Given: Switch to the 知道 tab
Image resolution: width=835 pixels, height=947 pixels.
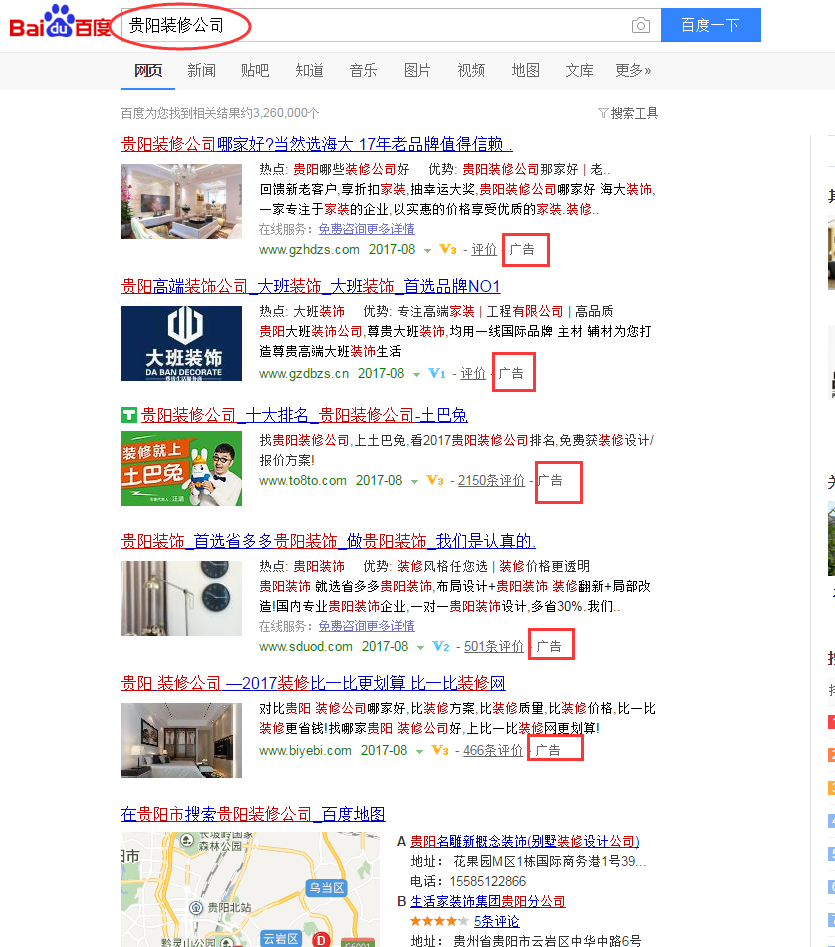Looking at the screenshot, I should click(309, 71).
